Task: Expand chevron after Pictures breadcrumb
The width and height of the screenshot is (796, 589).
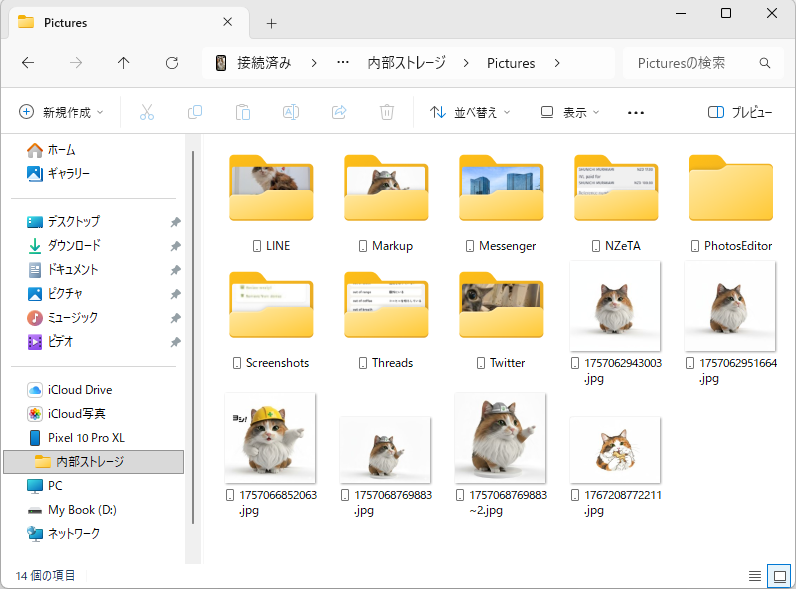Action: 557,63
